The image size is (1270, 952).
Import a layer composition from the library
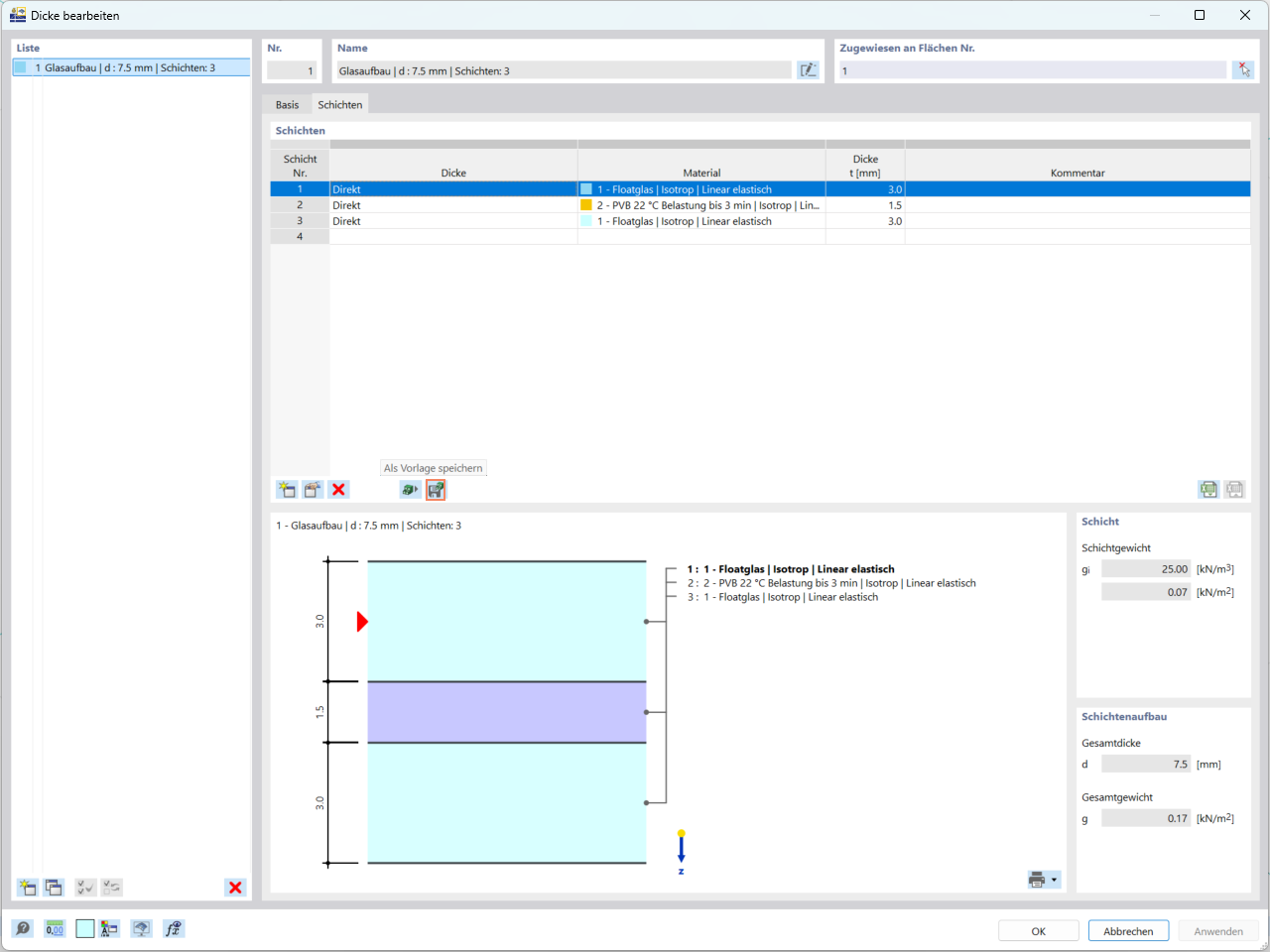point(410,489)
